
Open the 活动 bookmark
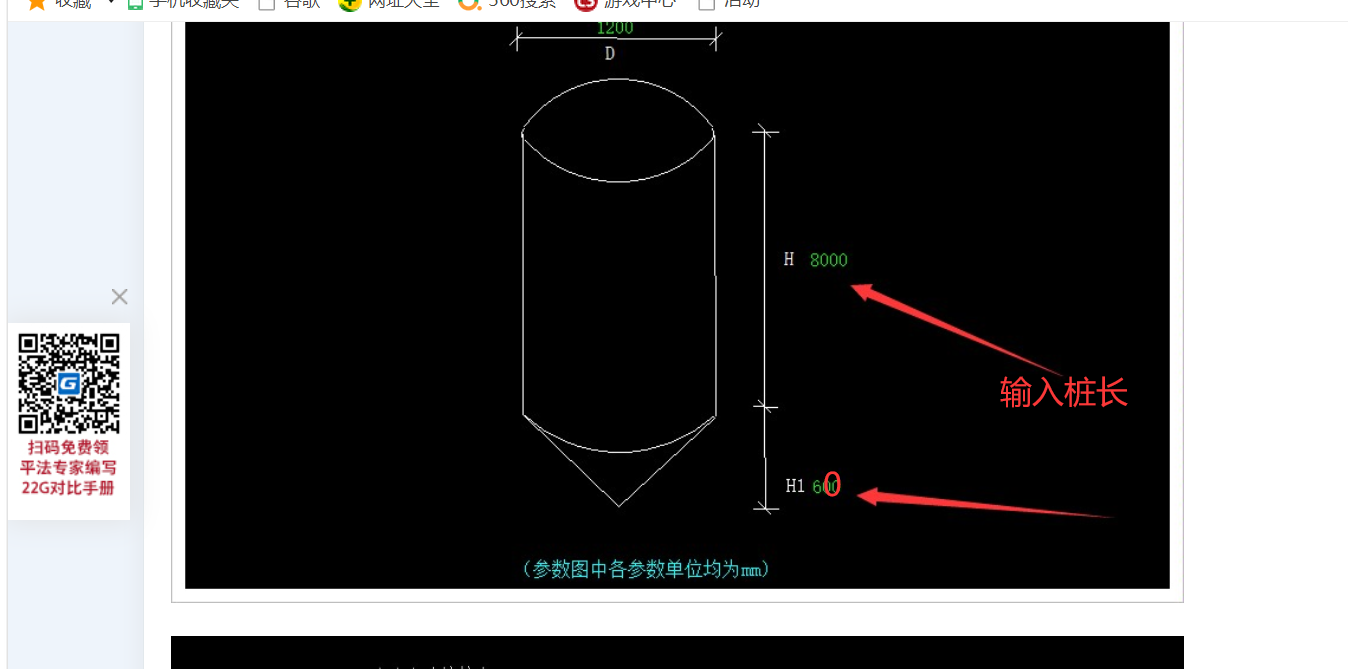tap(730, 2)
